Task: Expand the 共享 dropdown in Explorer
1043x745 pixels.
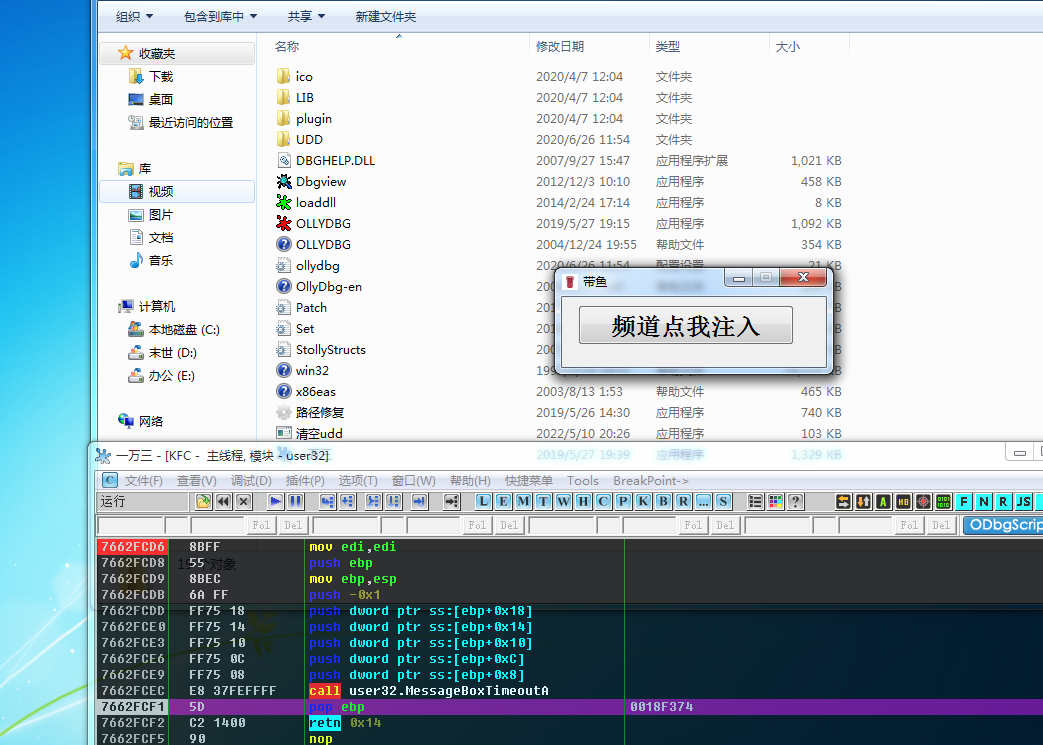Action: (306, 17)
